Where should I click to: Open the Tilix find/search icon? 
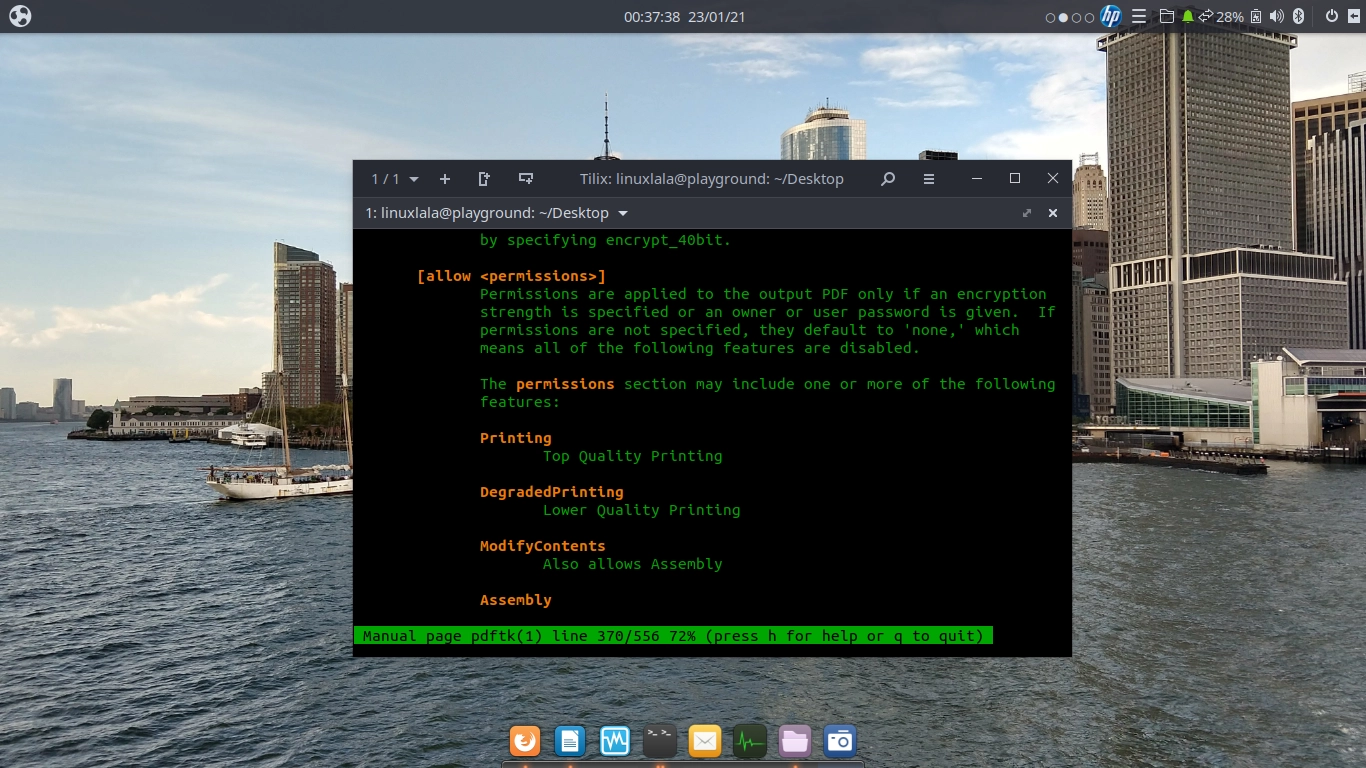[888, 179]
